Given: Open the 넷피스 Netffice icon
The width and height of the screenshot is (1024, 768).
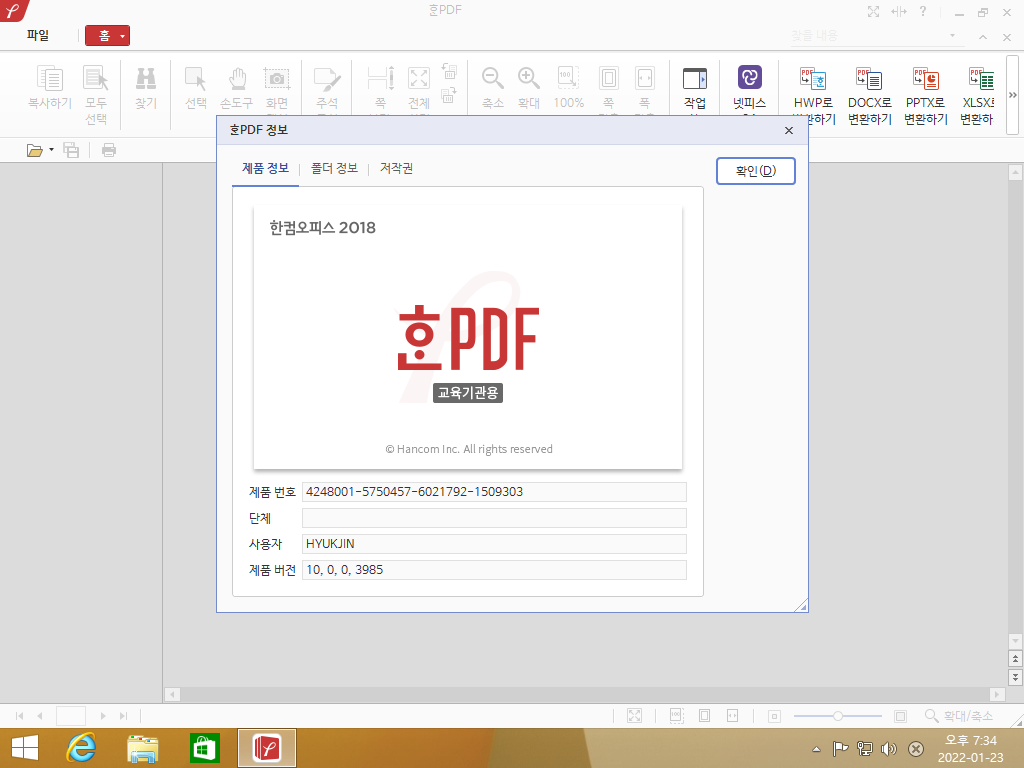Looking at the screenshot, I should 750,77.
